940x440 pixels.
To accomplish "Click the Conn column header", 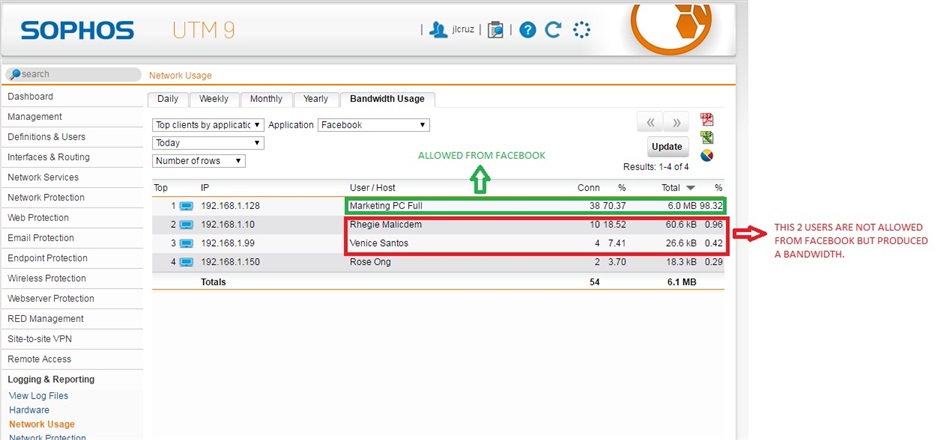I will (588, 188).
